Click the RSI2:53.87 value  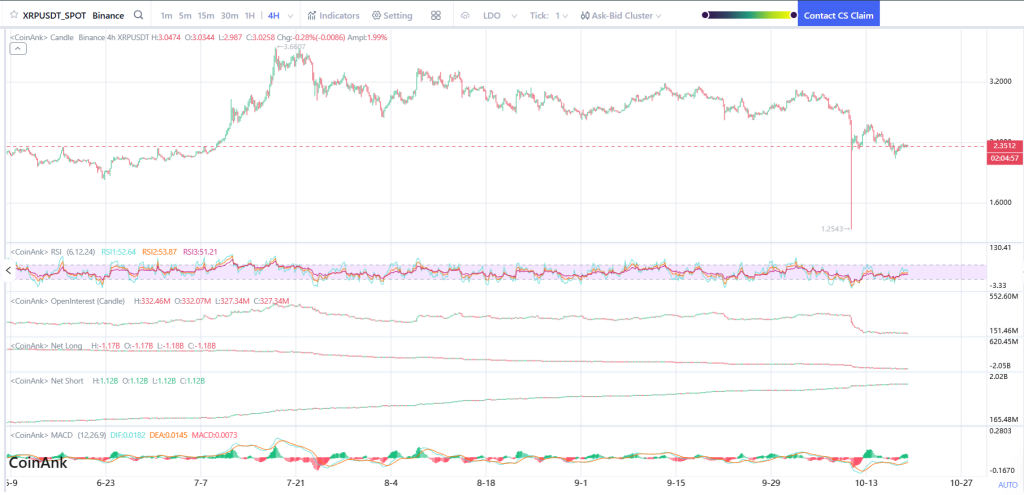(159, 251)
